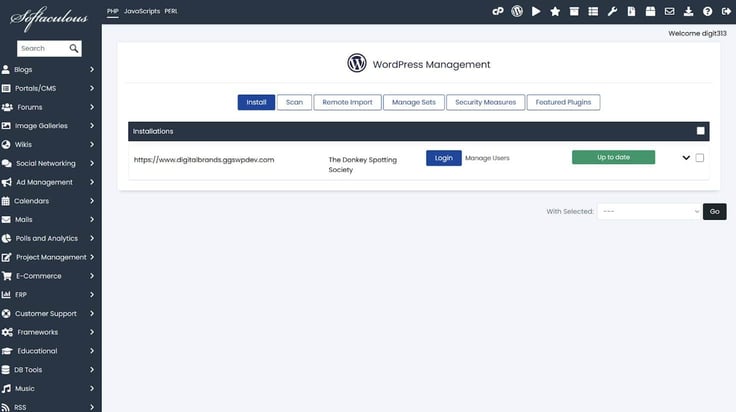Click the Ad Management megaphone icon
The width and height of the screenshot is (736, 412).
(x=7, y=182)
